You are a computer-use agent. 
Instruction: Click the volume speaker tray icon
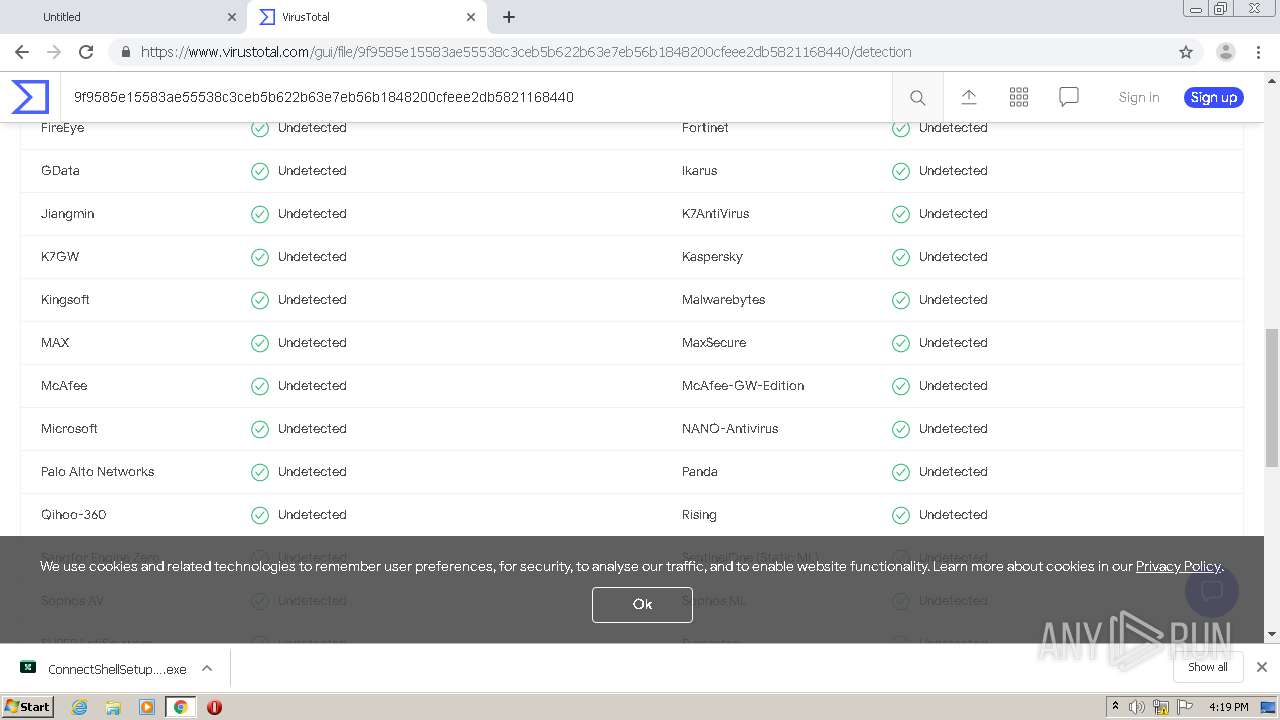[x=1137, y=707]
